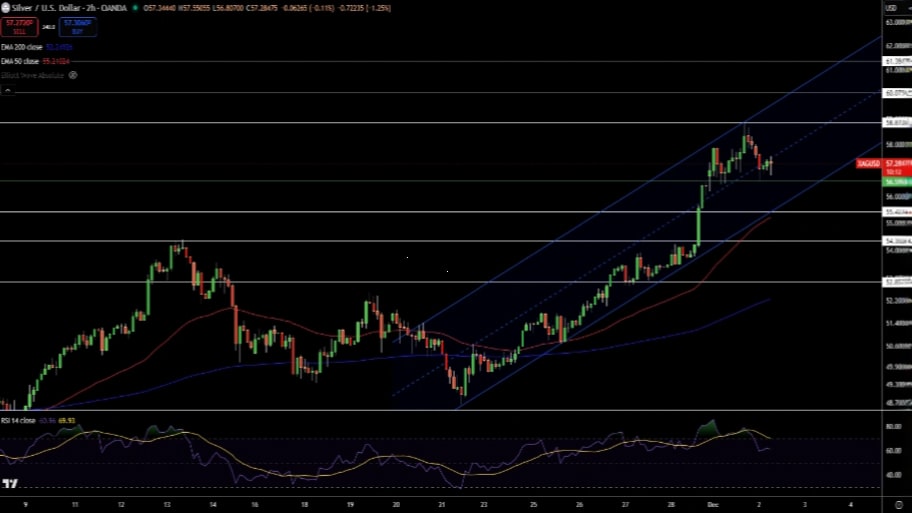Select the RSI 14 close indicator label
Image resolution: width=912 pixels, height=513 pixels.
[20, 421]
